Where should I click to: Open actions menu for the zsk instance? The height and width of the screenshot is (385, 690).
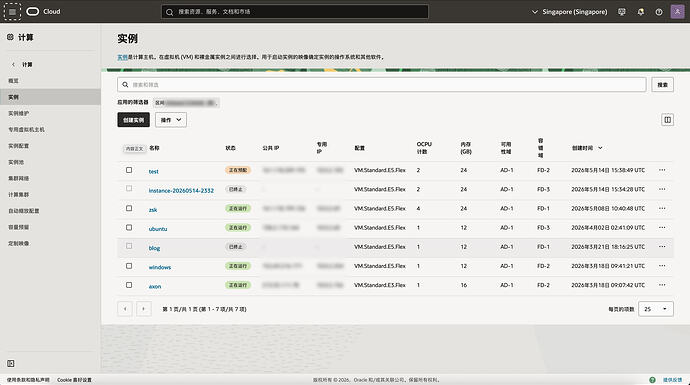(x=662, y=209)
